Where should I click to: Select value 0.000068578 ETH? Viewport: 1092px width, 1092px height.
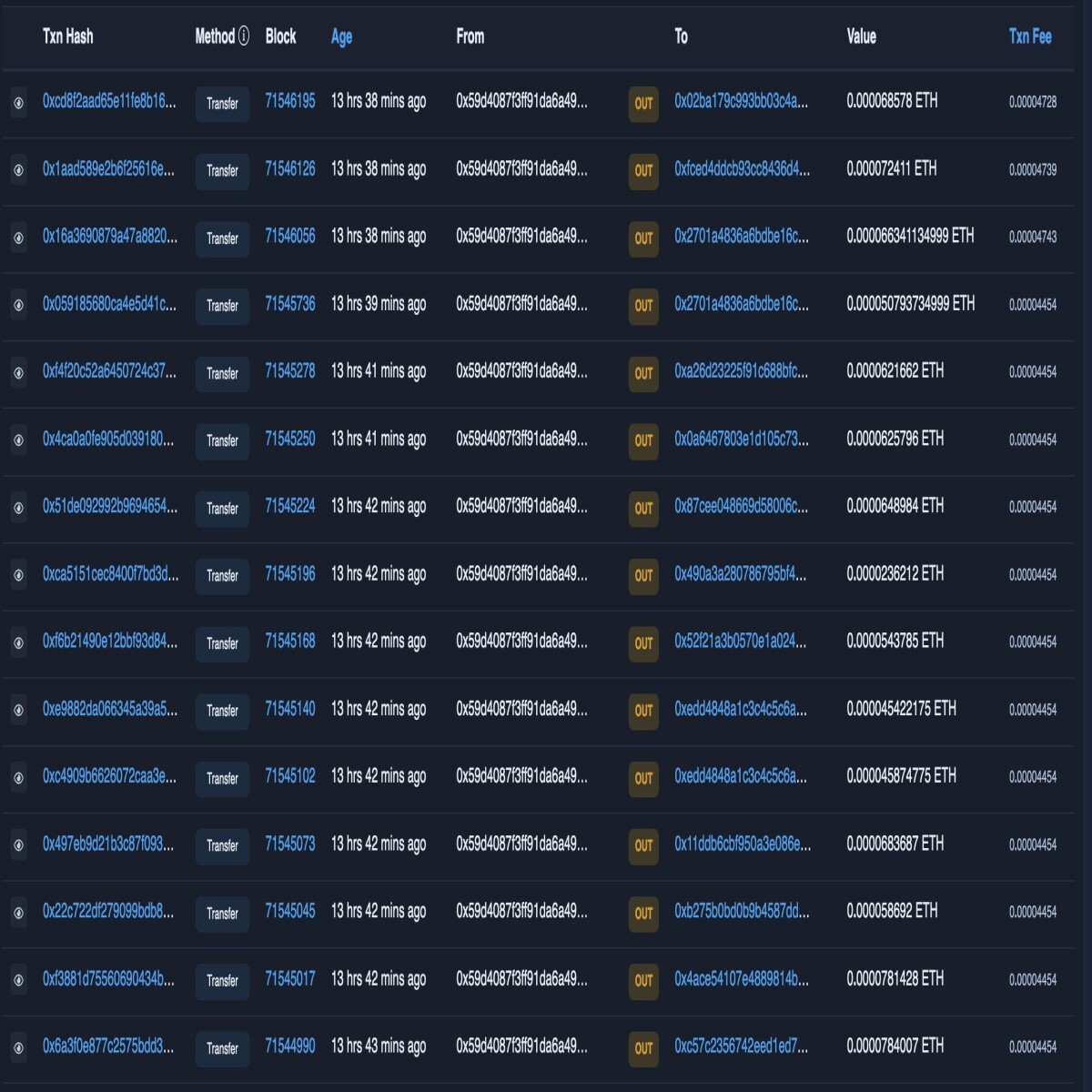tap(892, 101)
